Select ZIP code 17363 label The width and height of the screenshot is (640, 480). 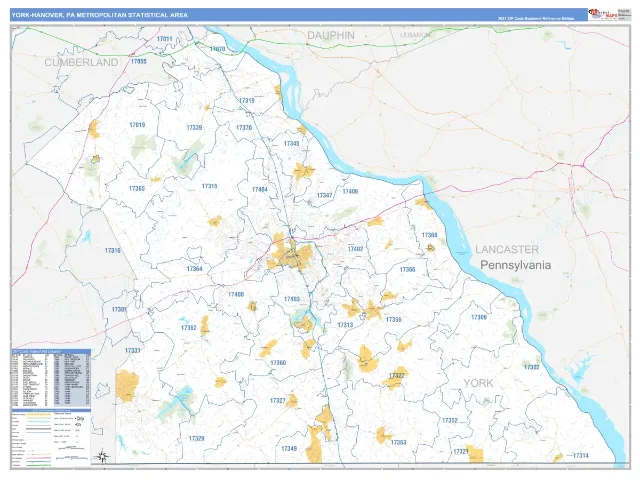click(x=398, y=442)
